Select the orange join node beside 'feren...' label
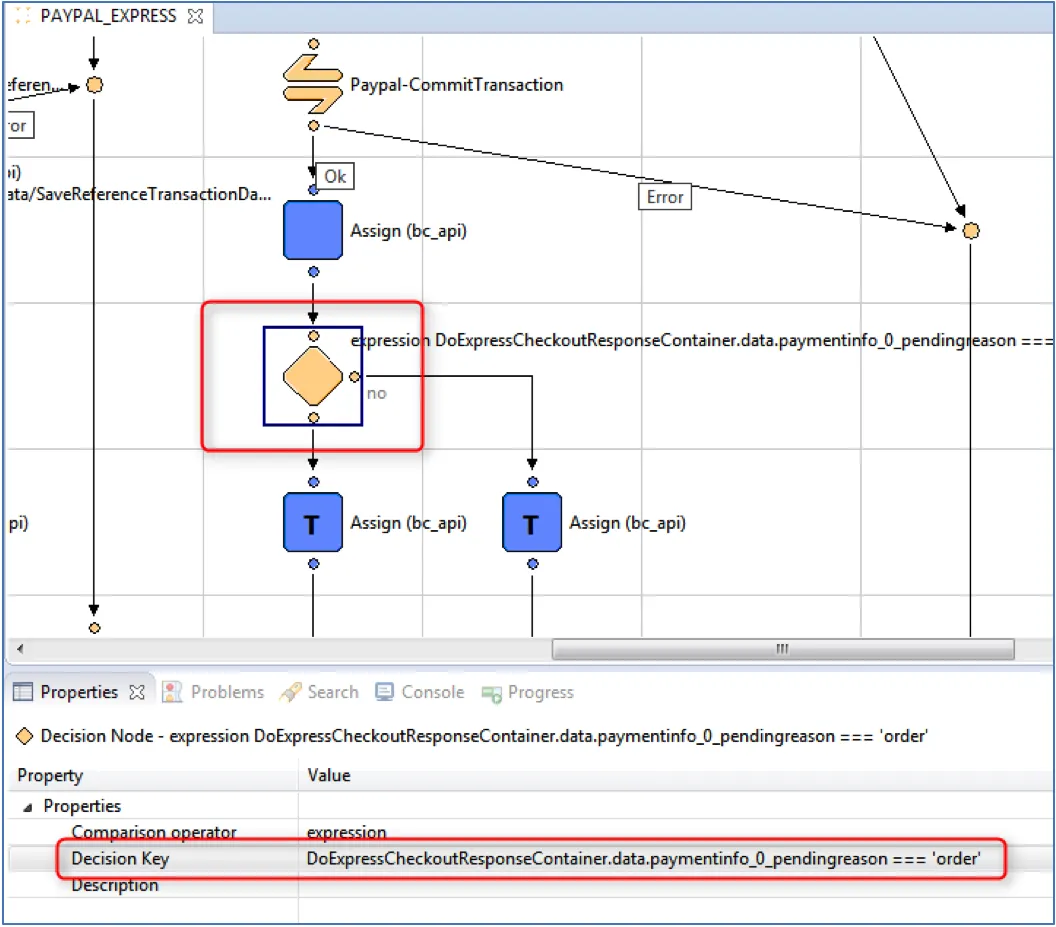Viewport: 1056px width, 927px height. pos(95,85)
